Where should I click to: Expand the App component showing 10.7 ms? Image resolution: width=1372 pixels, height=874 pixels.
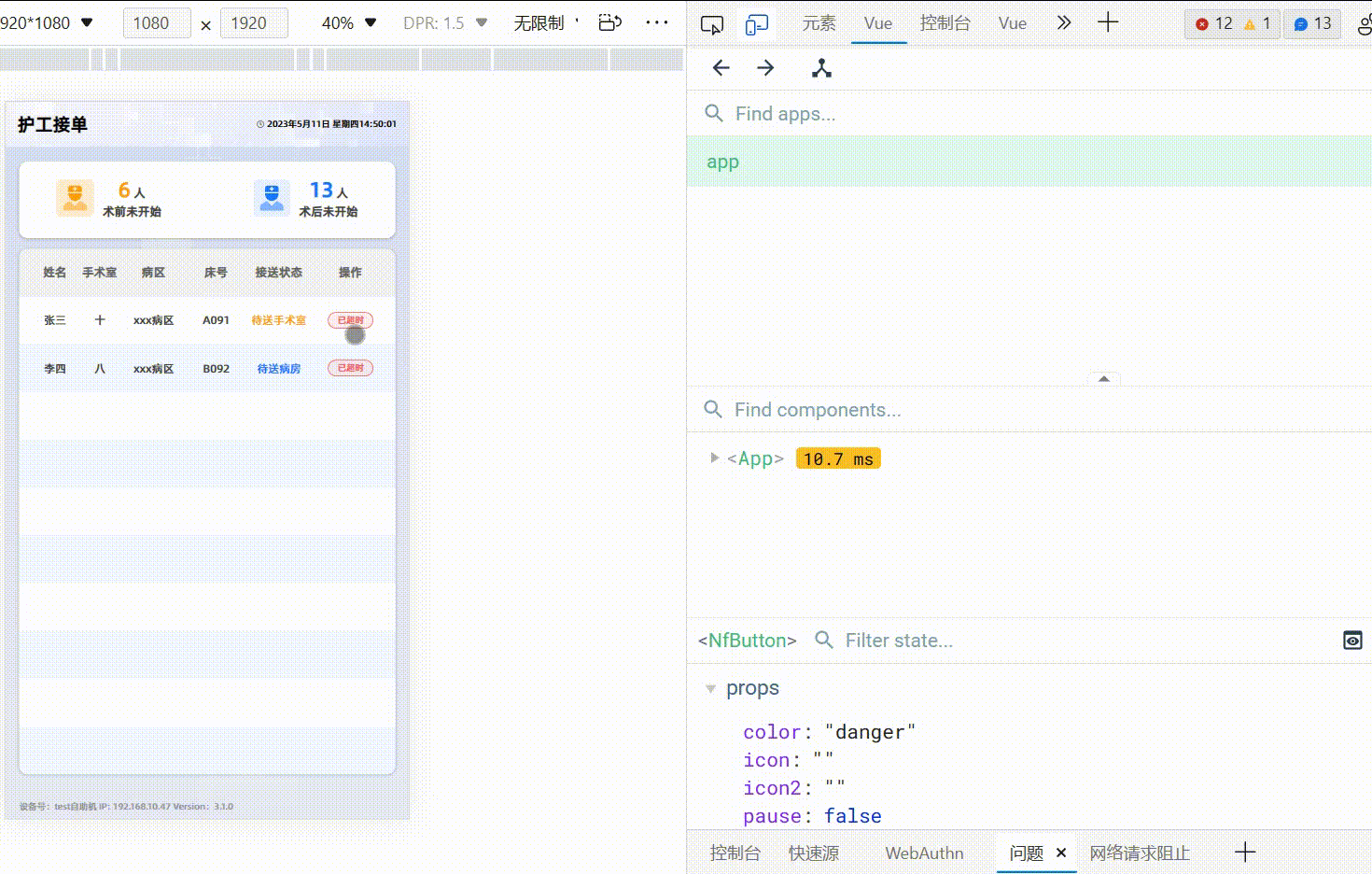(x=714, y=458)
